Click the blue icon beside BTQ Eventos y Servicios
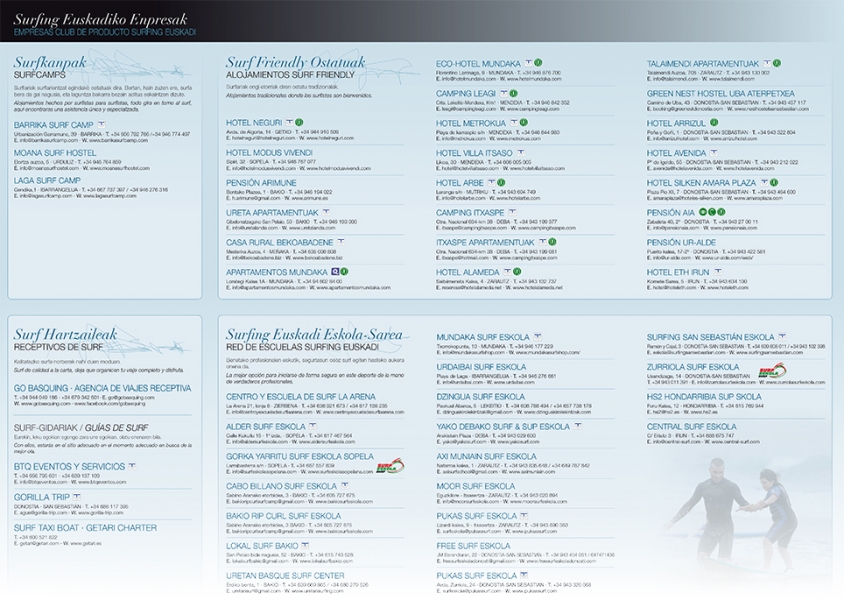This screenshot has width=844, height=600. pos(132,466)
